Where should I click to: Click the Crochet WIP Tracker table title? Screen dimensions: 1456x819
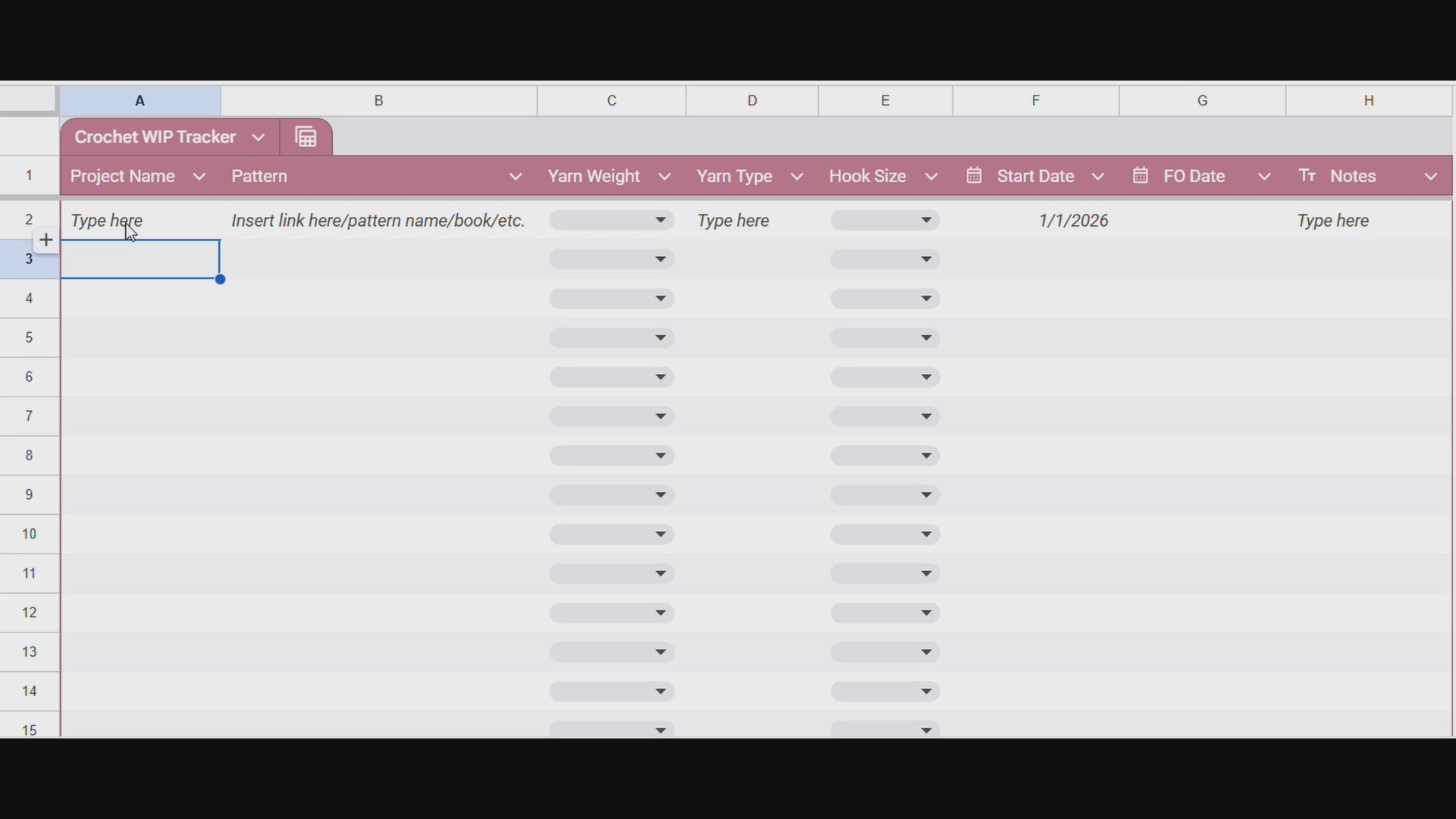coord(155,137)
